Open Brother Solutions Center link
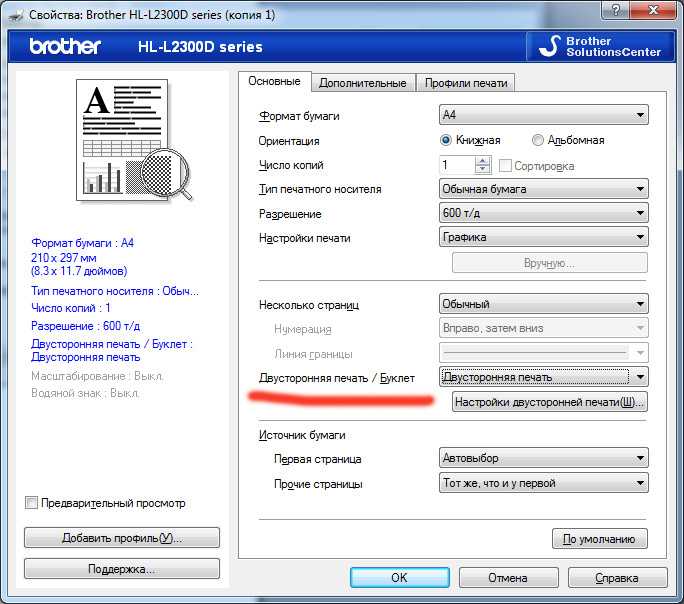This screenshot has height=604, width=684. [x=600, y=46]
